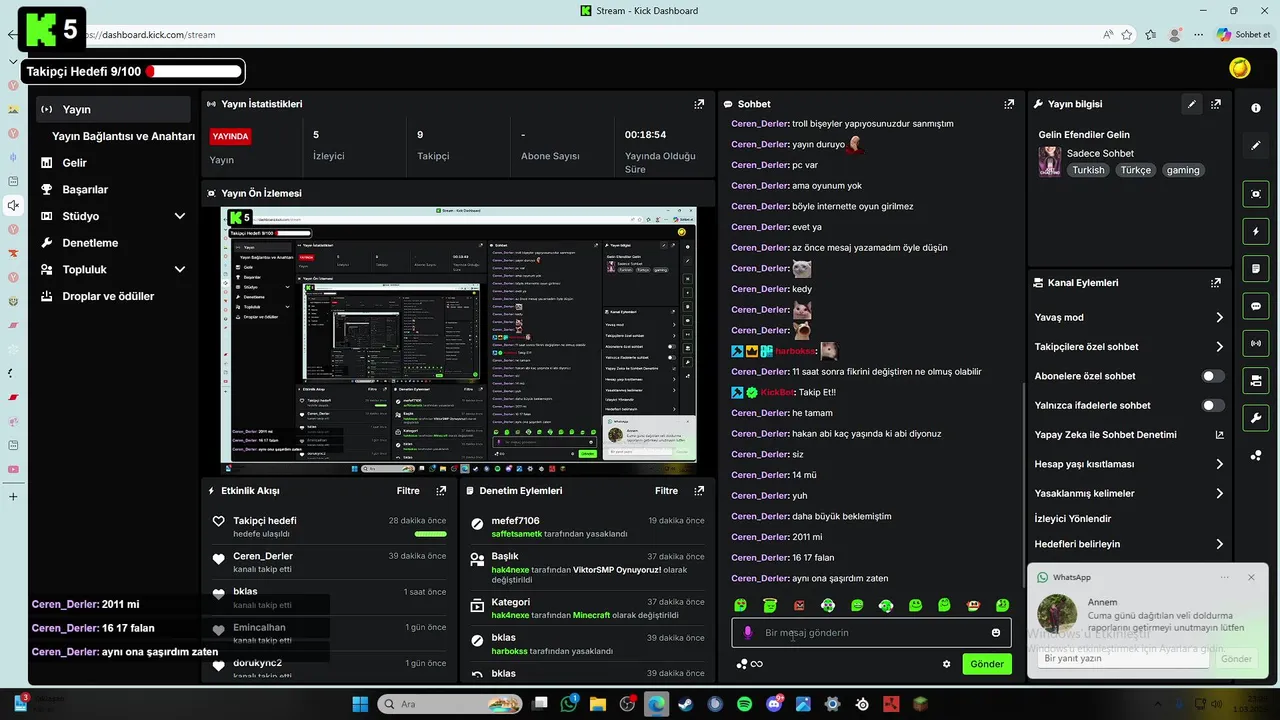Screen dimensions: 1280x720
Task: Toggle the broadcast signal widget icon in right sidebar
Action: 1256,343
